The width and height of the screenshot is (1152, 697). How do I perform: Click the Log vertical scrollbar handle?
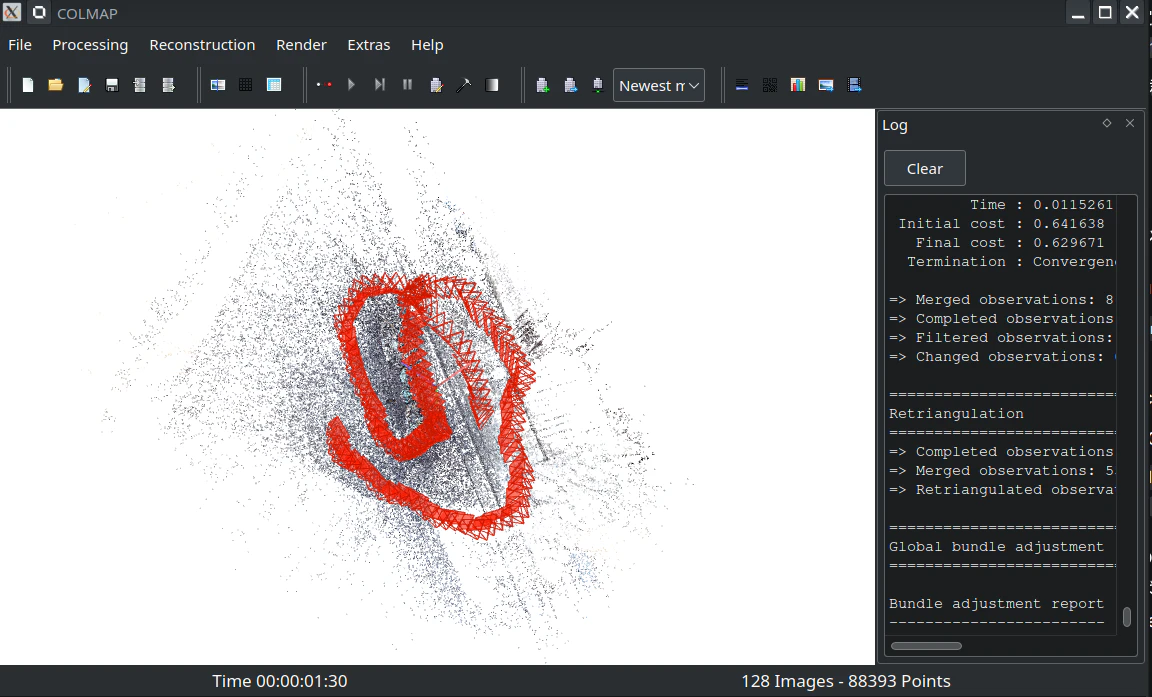click(x=1126, y=616)
